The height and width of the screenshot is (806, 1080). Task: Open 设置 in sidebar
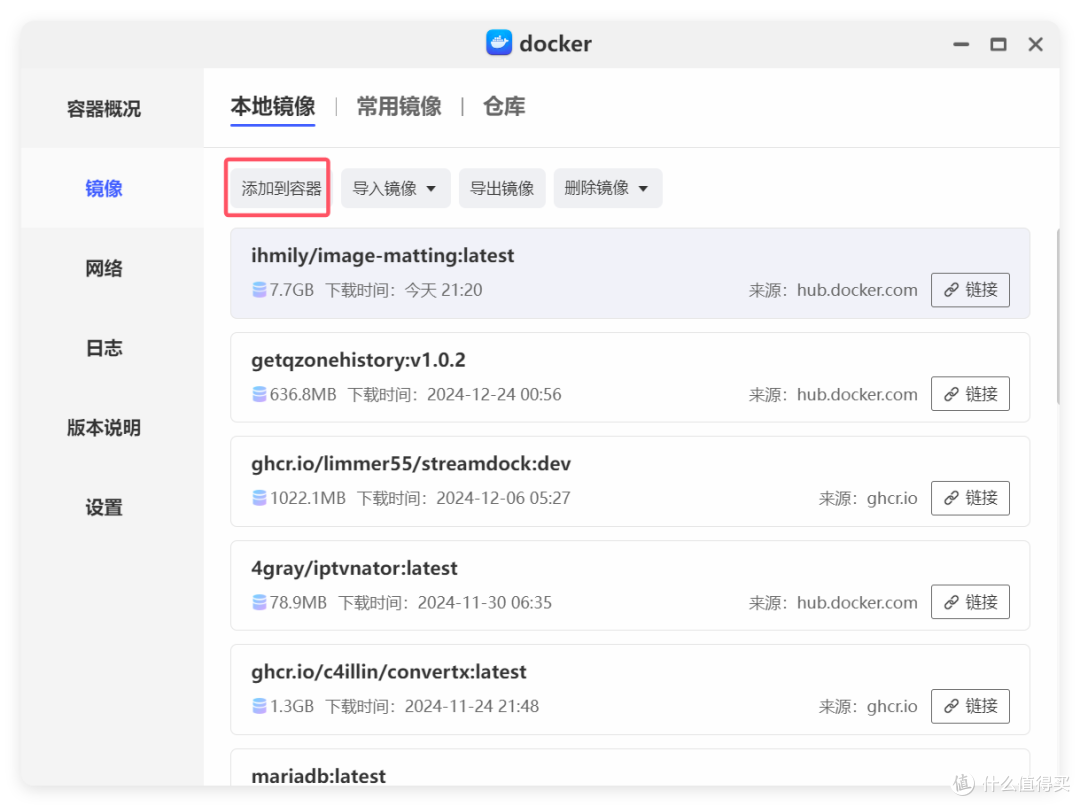[104, 508]
